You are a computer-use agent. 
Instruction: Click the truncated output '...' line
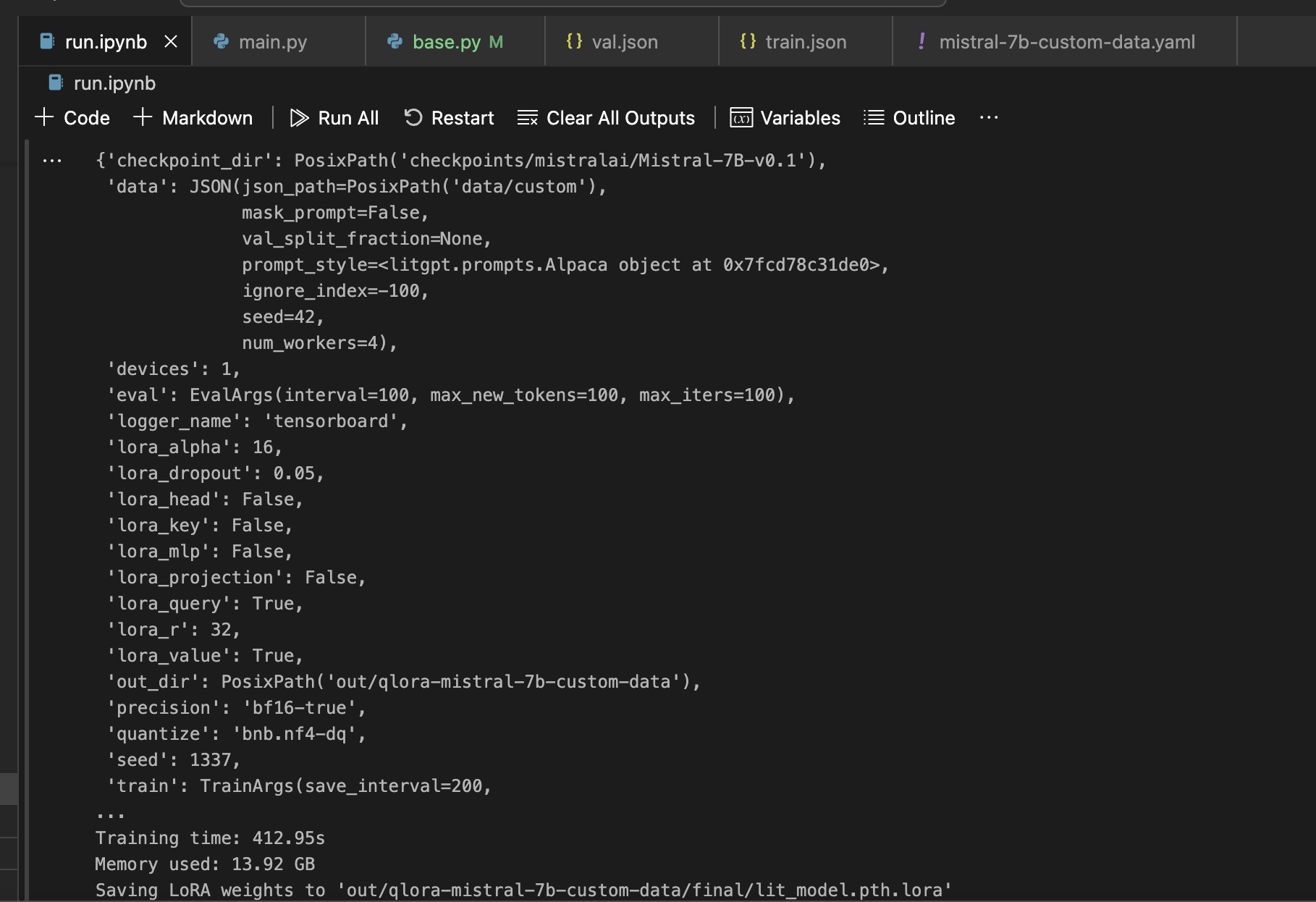[110, 815]
